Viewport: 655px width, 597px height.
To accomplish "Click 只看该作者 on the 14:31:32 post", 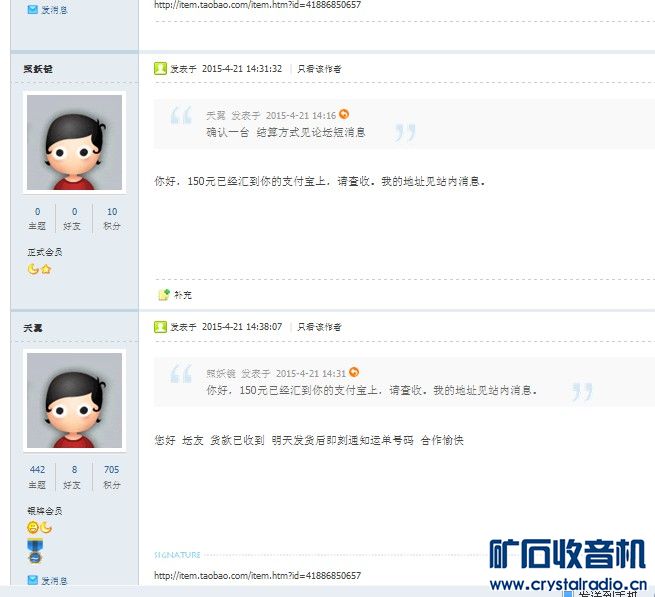I will click(x=319, y=69).
